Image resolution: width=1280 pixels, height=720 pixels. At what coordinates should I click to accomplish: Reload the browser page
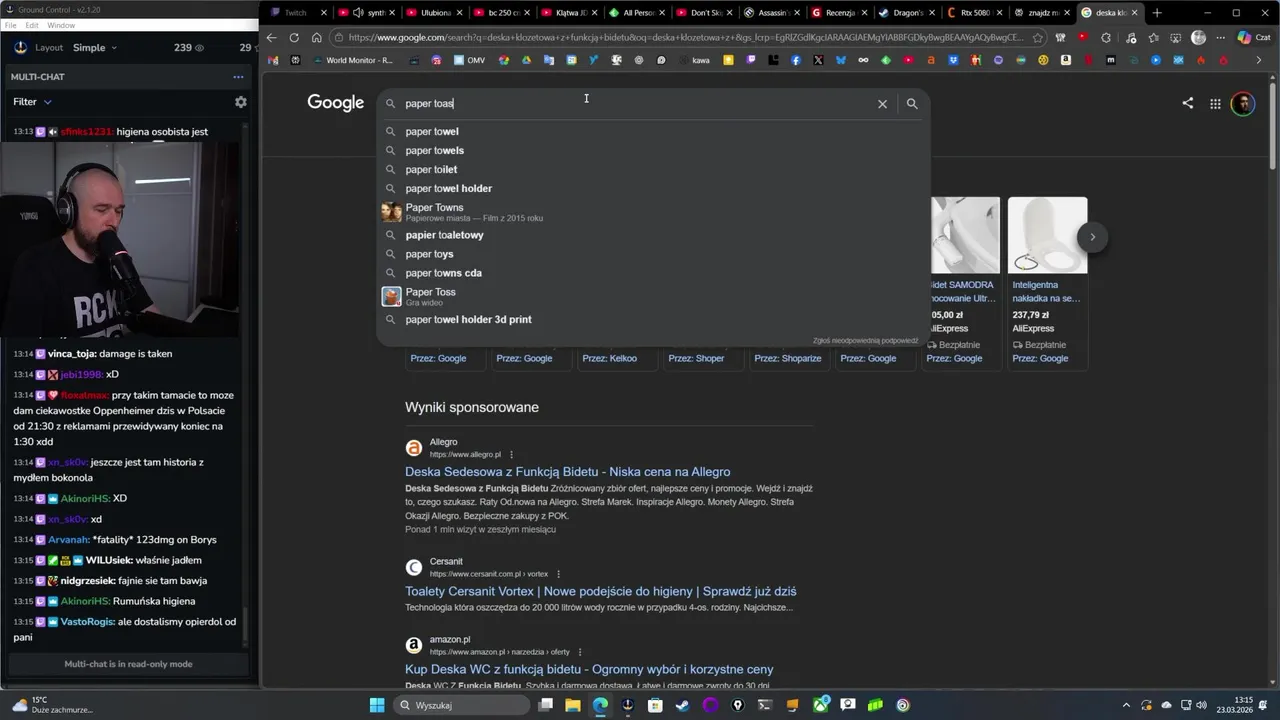coord(294,38)
